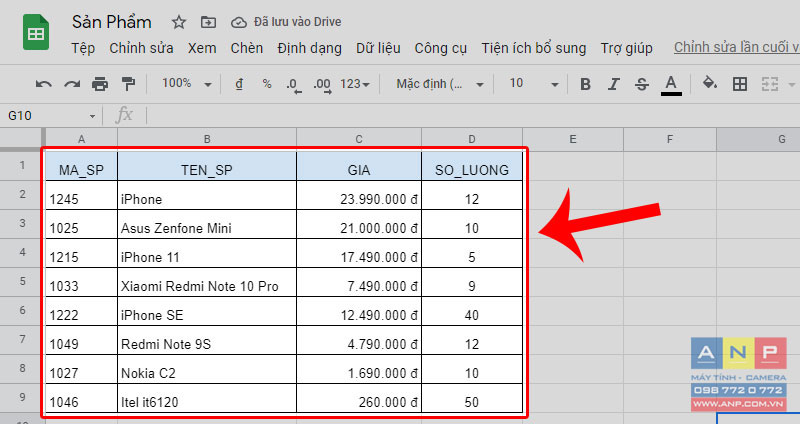
Task: Select the Nokia C2 cell
Action: point(207,369)
